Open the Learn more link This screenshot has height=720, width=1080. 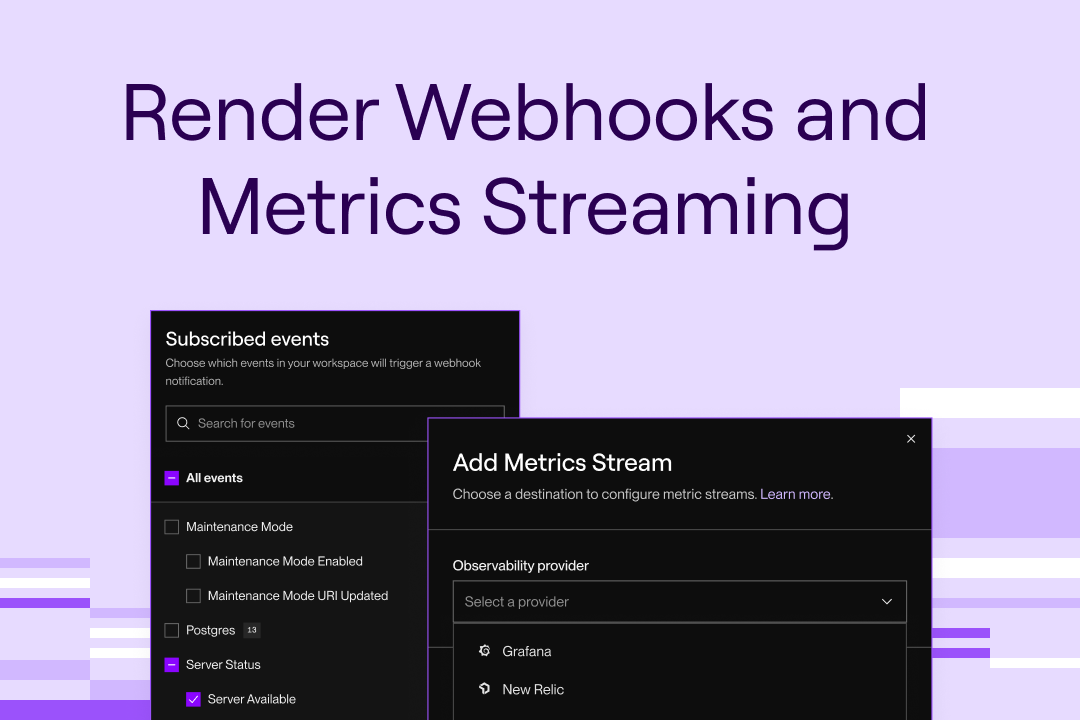tap(796, 494)
